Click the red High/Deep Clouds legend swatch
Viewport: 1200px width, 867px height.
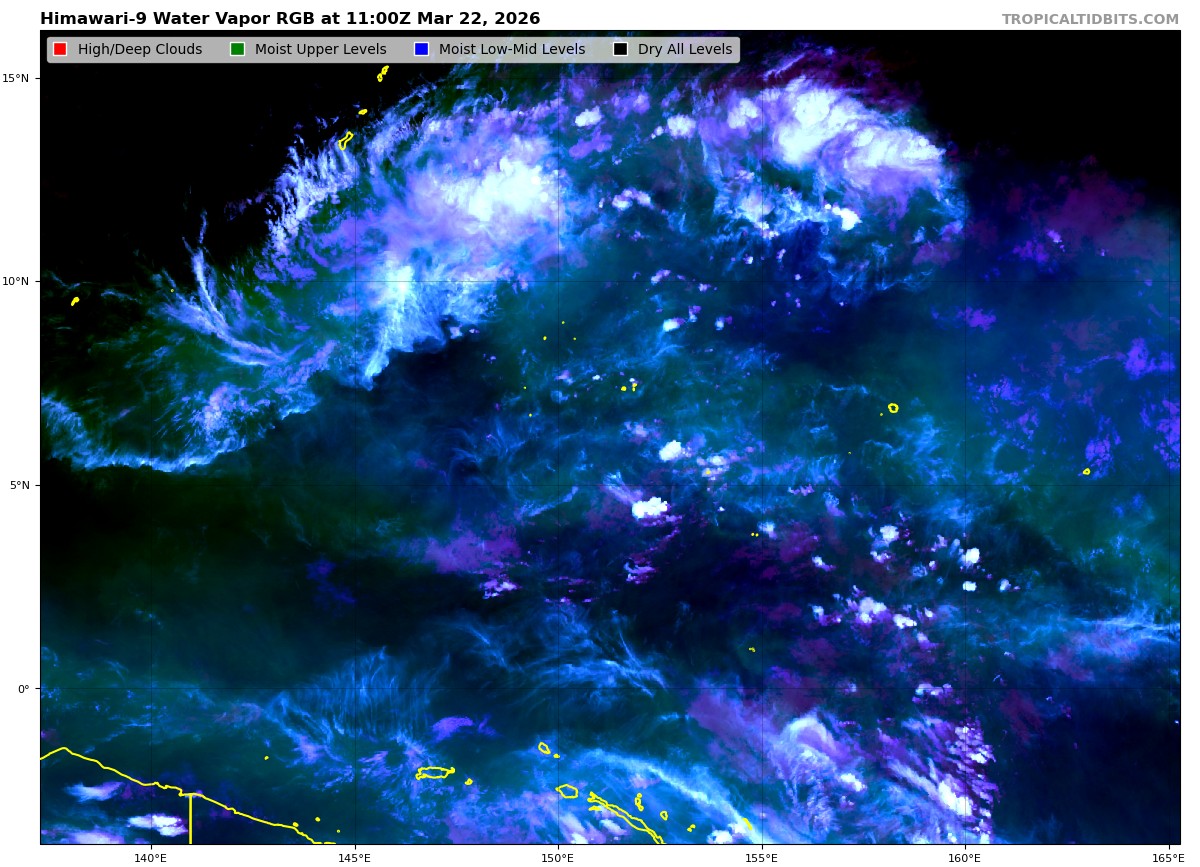(x=60, y=50)
